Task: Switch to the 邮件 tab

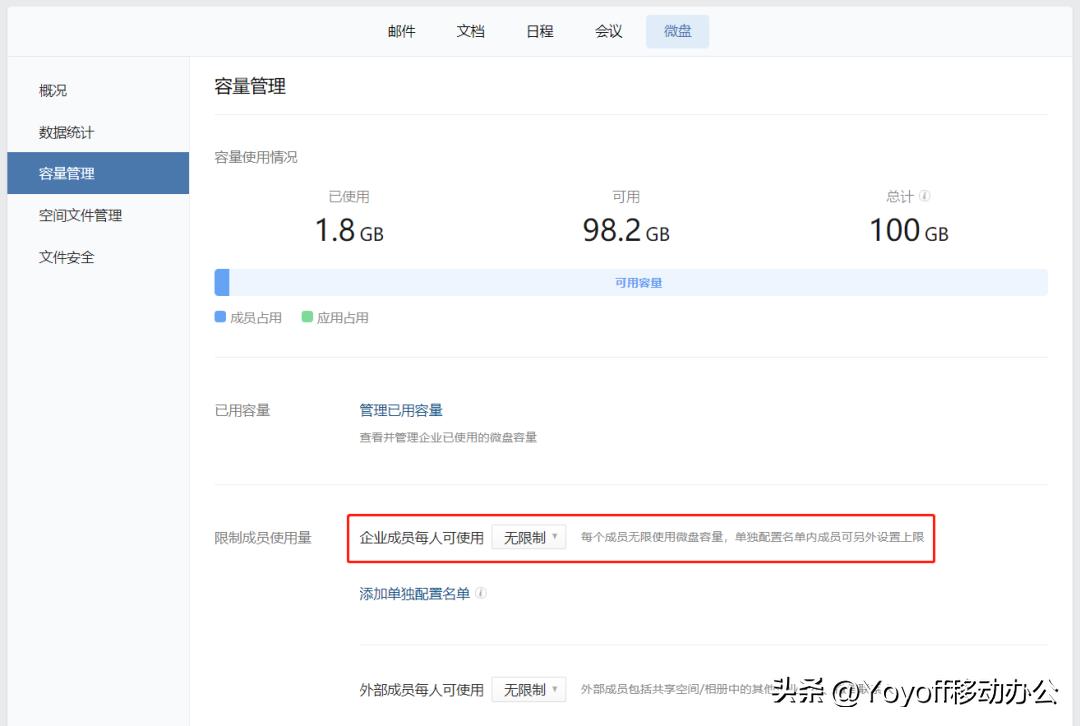Action: 401,31
